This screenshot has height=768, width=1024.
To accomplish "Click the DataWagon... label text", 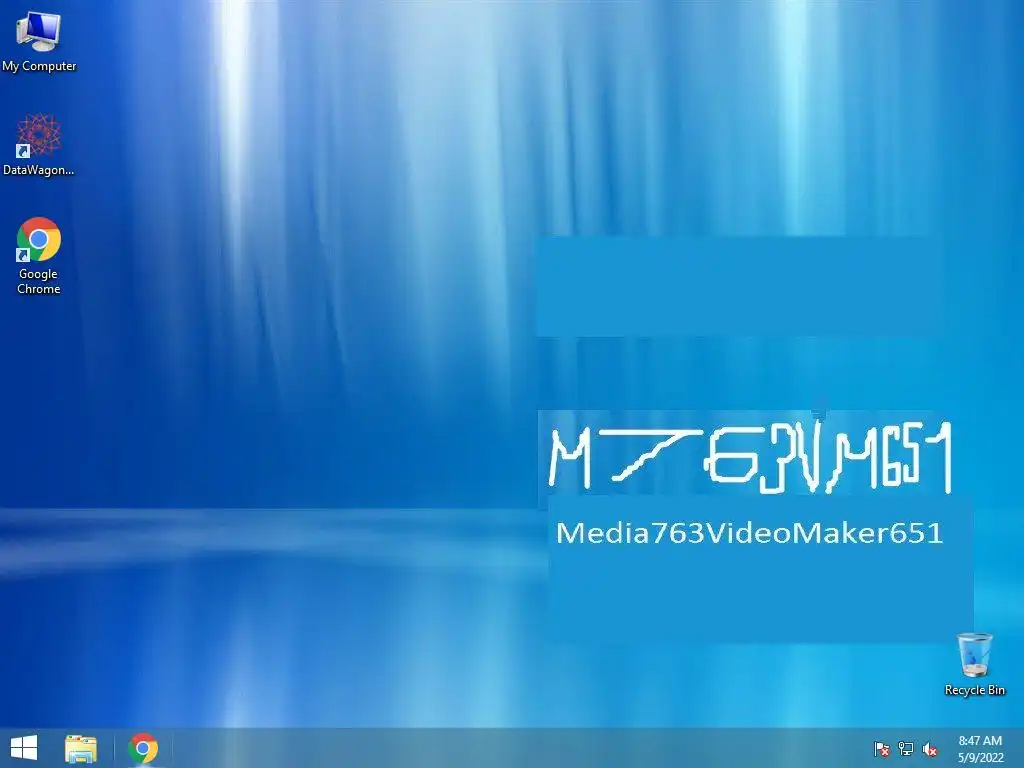I will [39, 170].
